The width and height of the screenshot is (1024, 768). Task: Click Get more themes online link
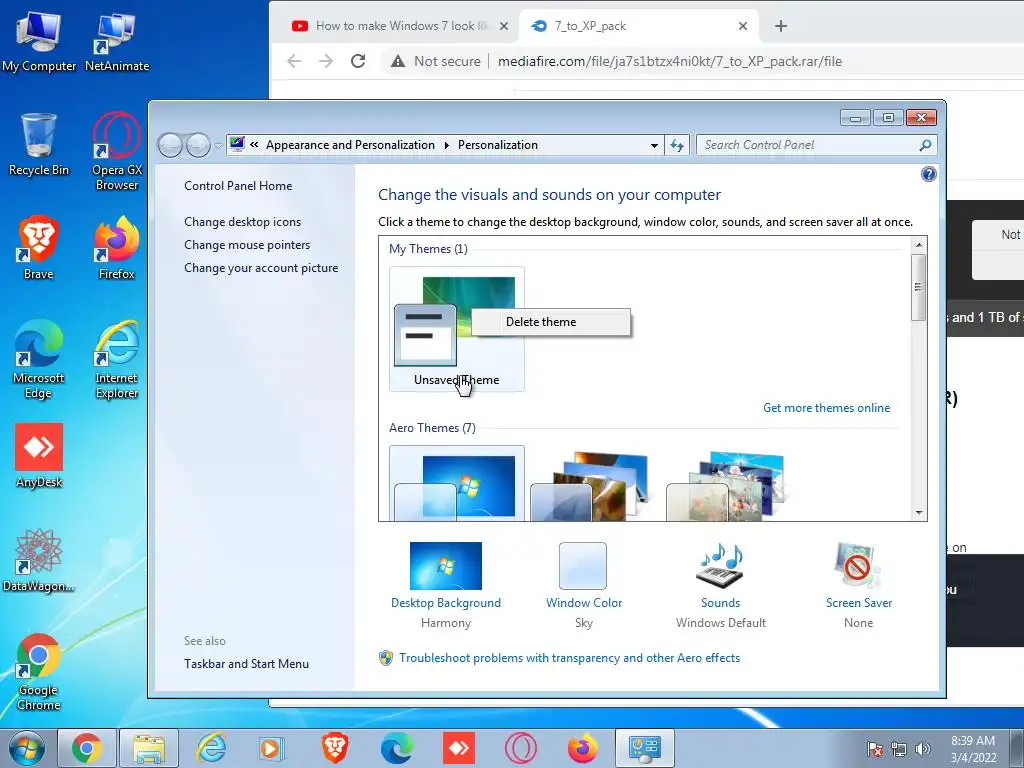(826, 408)
